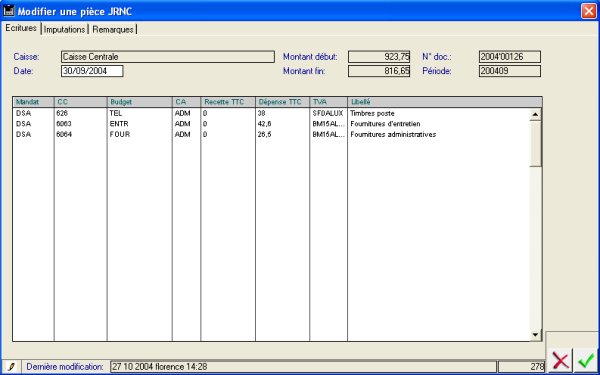Click the N° doc. field 2004'00126
Screen dimensions: 600x375
click(x=510, y=57)
